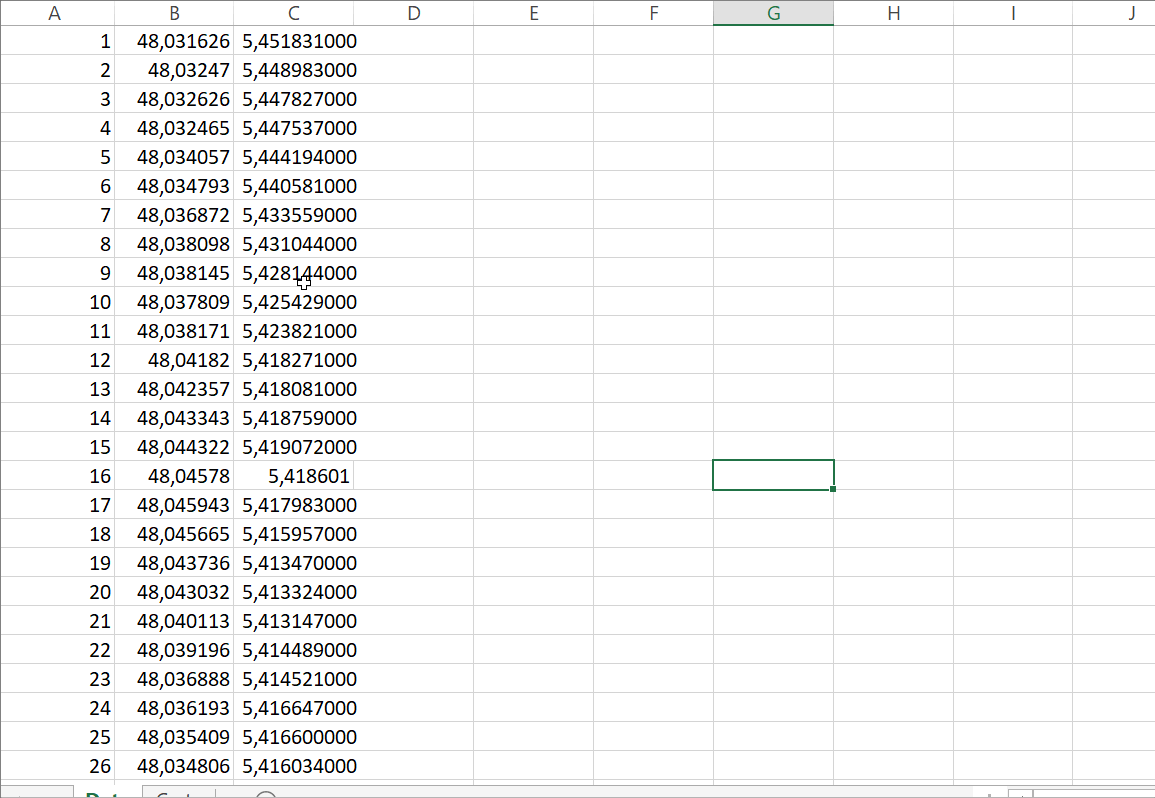The image size is (1155, 798).
Task: Click cell containing 5,414489000
Action: [x=294, y=650]
